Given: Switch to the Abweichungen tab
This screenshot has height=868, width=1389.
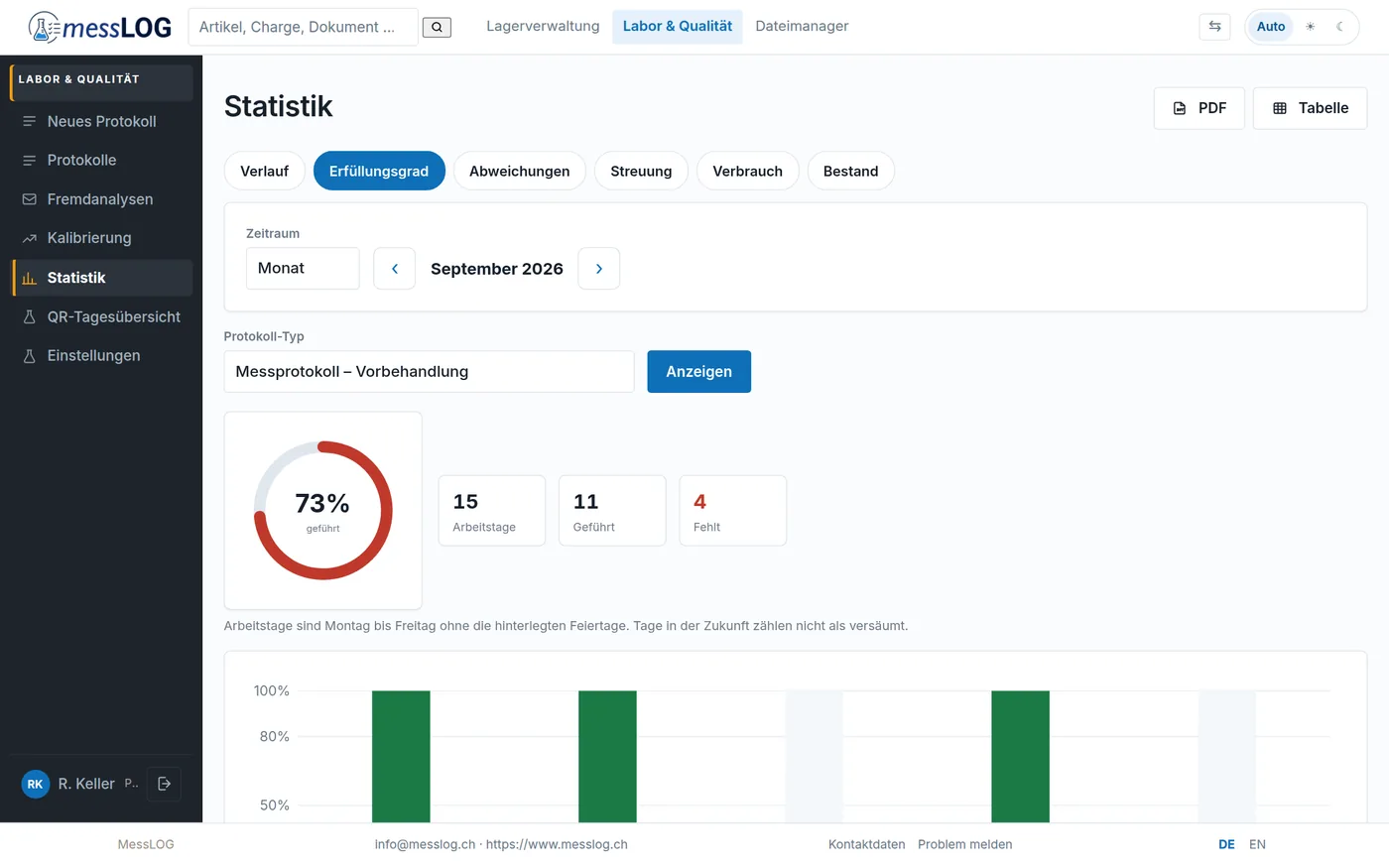Looking at the screenshot, I should pos(520,172).
